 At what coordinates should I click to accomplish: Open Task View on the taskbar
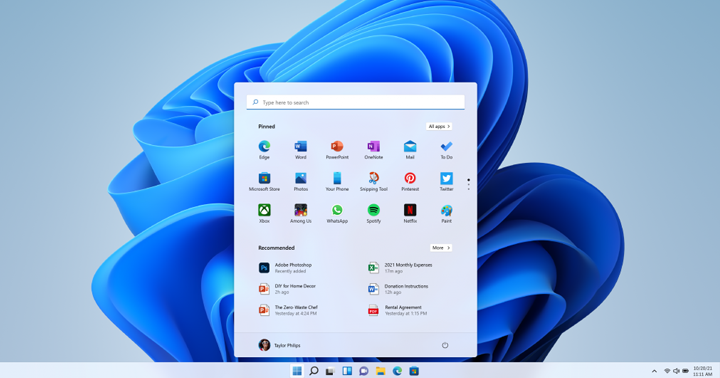[x=330, y=371]
